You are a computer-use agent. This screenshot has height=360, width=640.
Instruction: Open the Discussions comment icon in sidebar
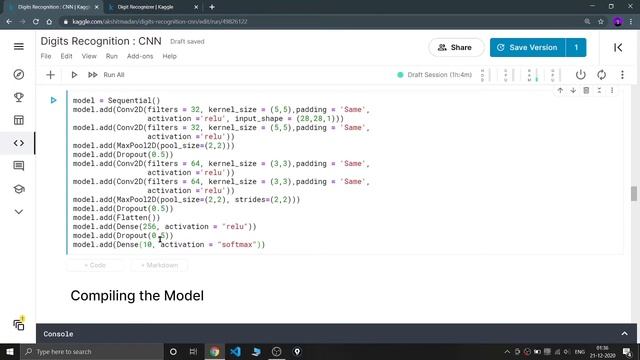pos(19,166)
